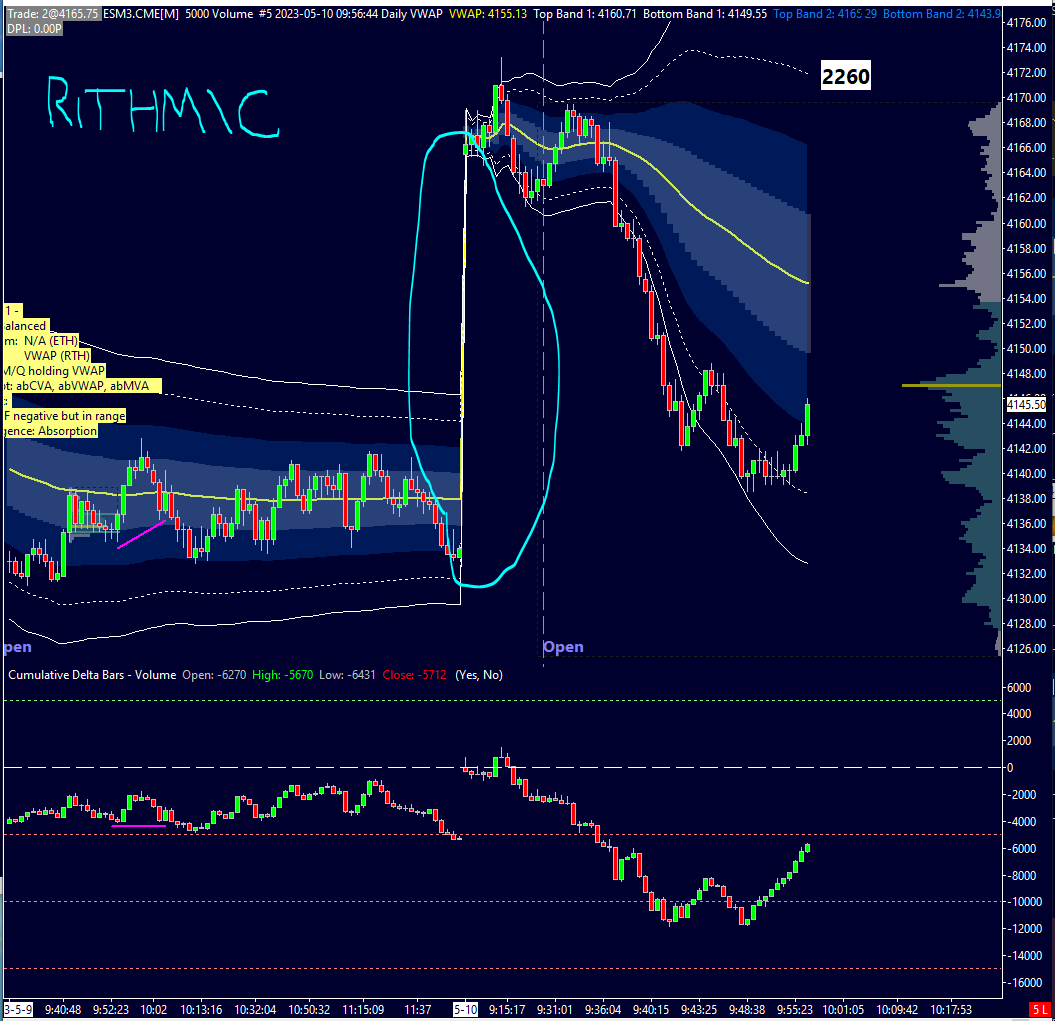Select the 'M/Q holding VWAP' note

tap(54, 370)
